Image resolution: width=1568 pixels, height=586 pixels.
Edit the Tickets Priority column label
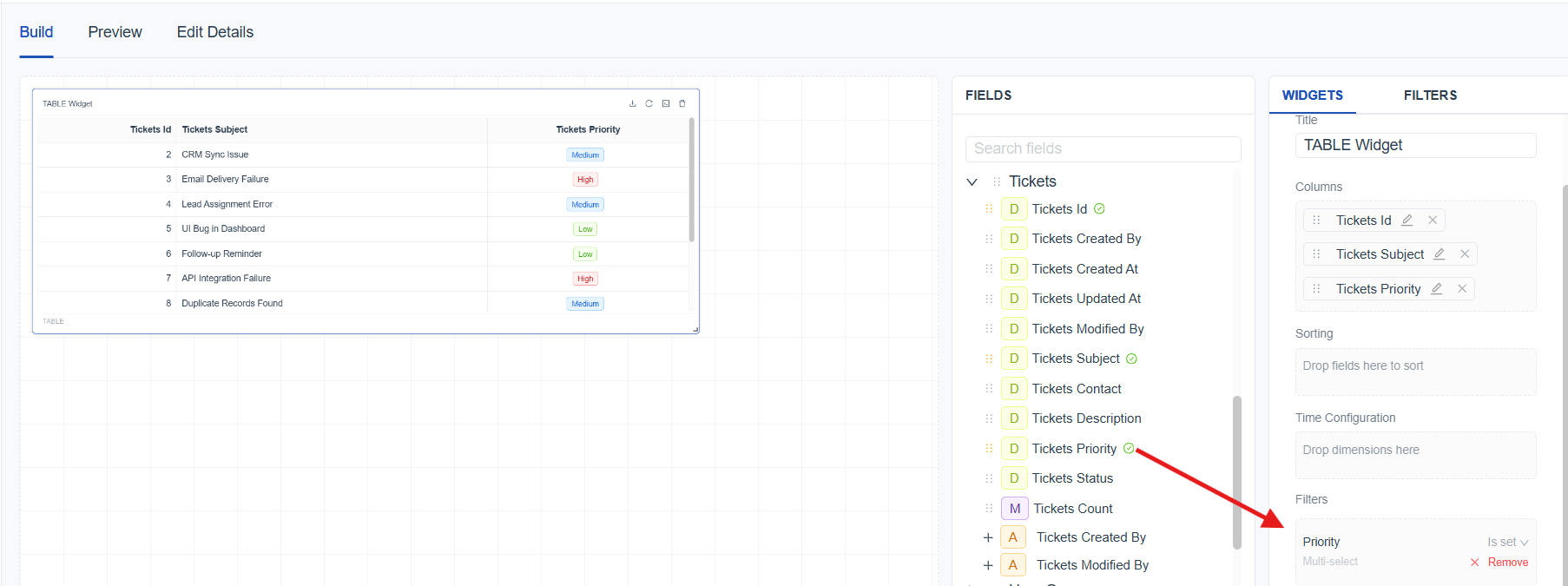pos(1437,289)
